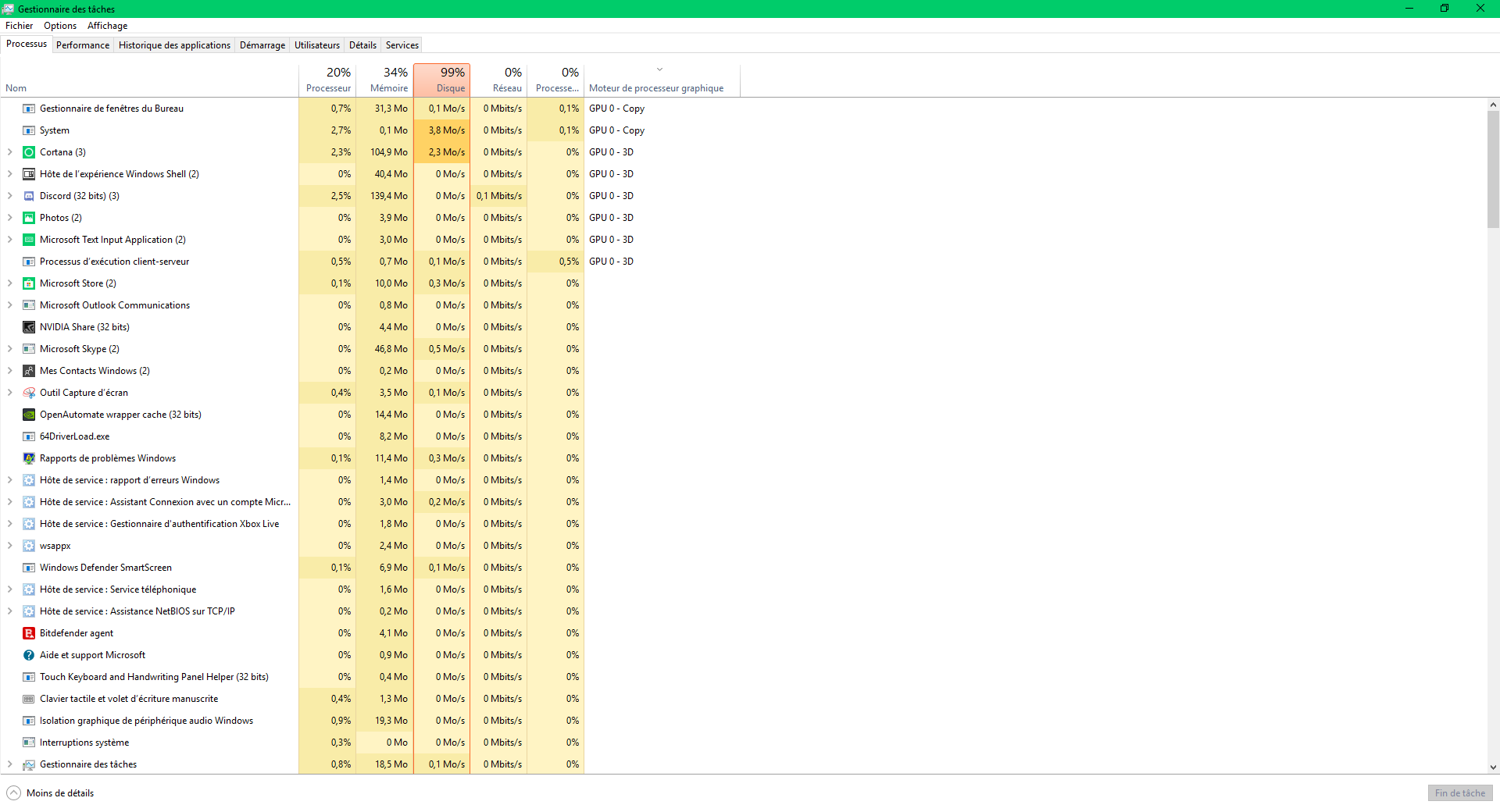The image size is (1500, 812).
Task: Click the System process icon
Action: pos(29,130)
